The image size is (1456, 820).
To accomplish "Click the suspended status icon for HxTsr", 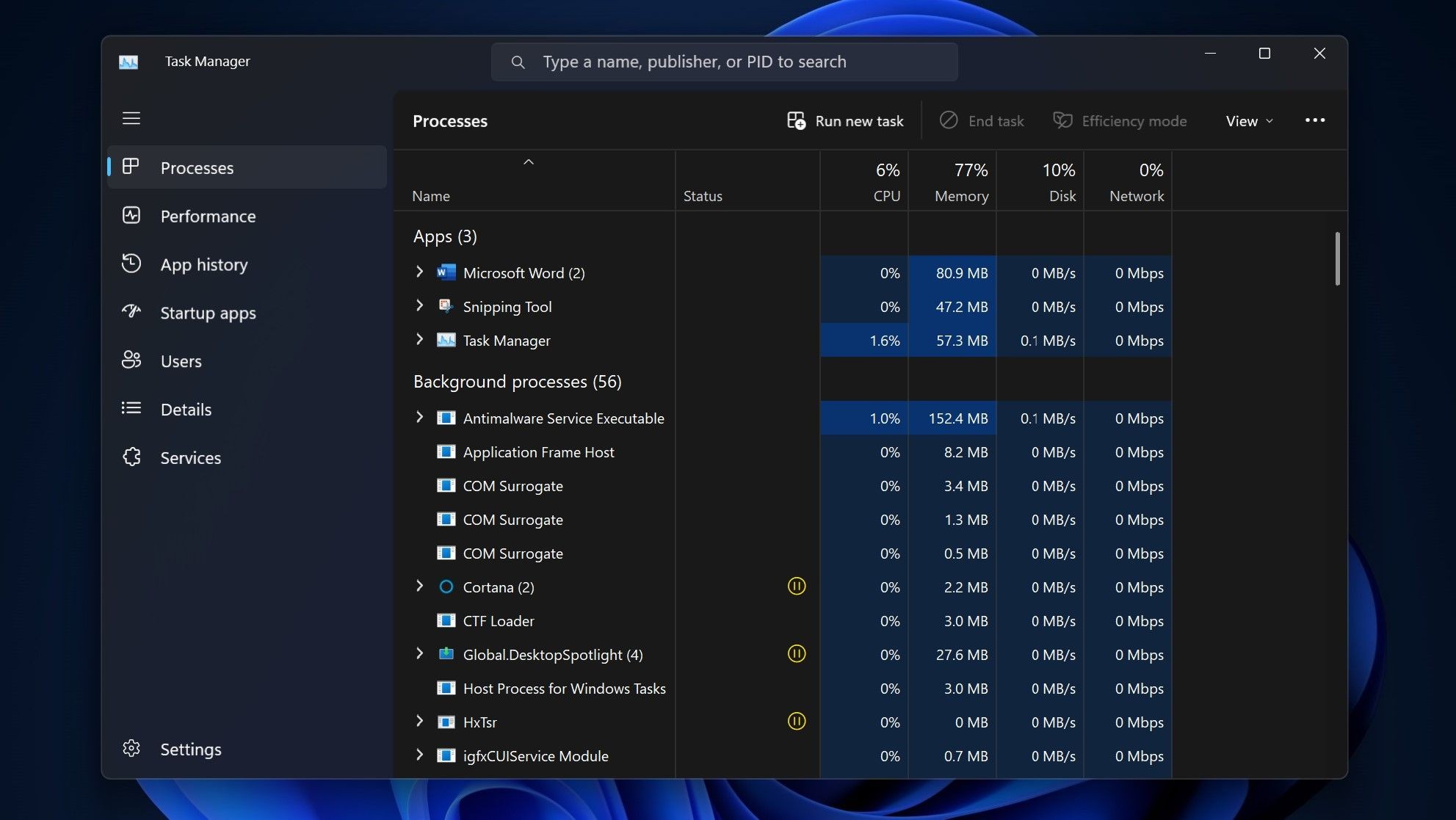I will (797, 721).
